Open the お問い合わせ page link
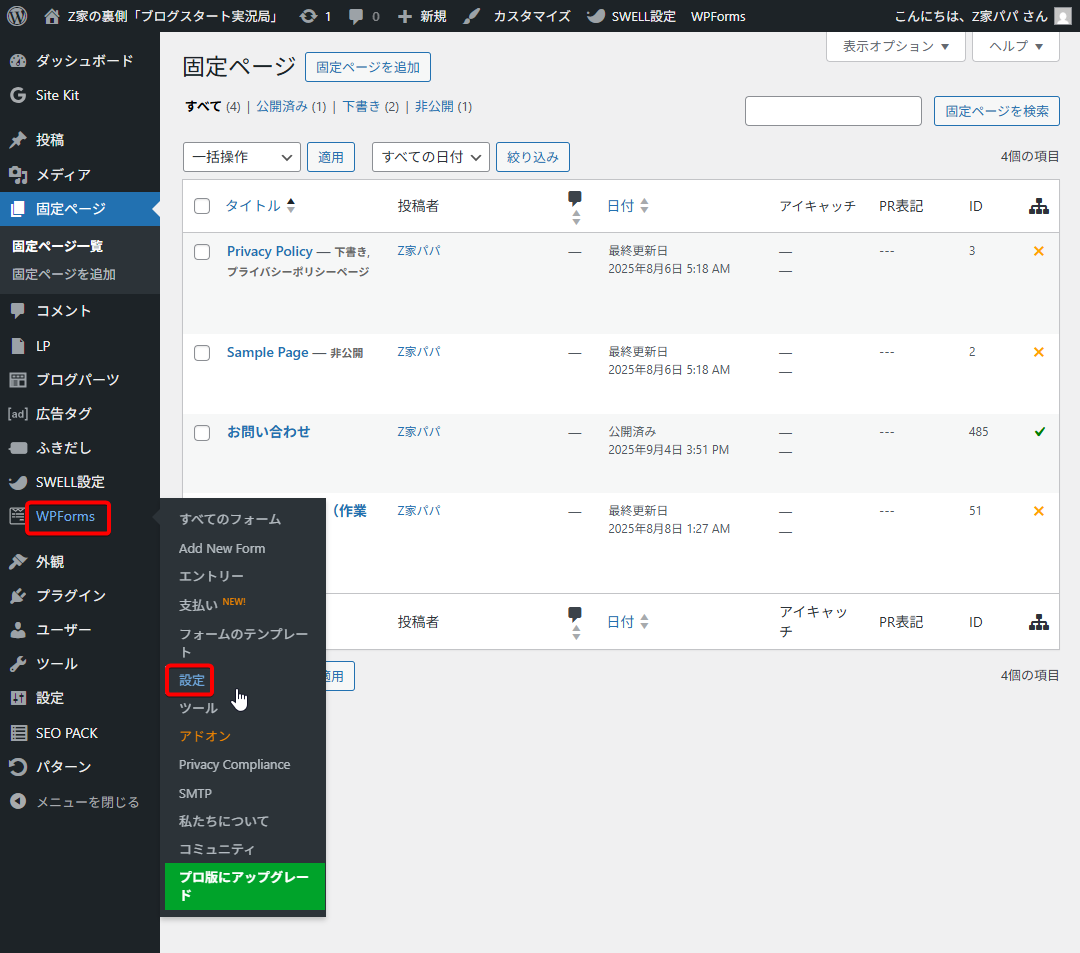Screen dimensions: 1080x953 (x=268, y=432)
